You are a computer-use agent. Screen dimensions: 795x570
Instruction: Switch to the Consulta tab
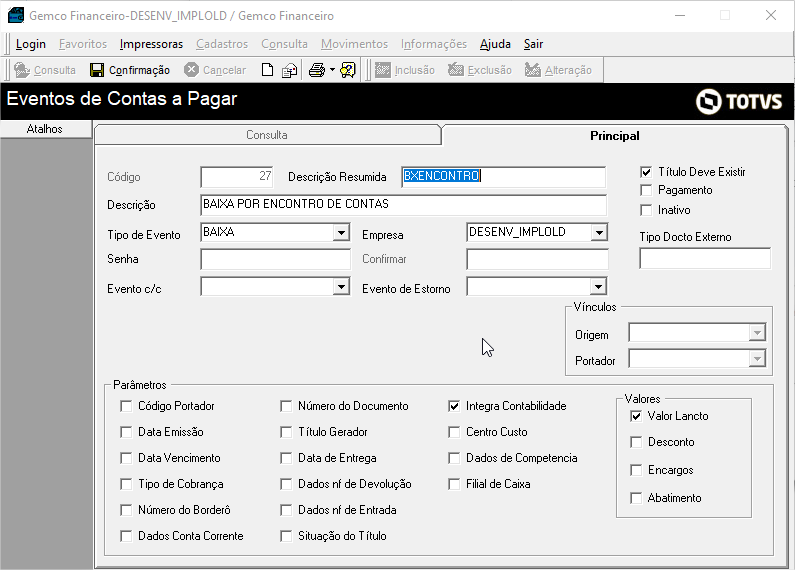(x=267, y=135)
